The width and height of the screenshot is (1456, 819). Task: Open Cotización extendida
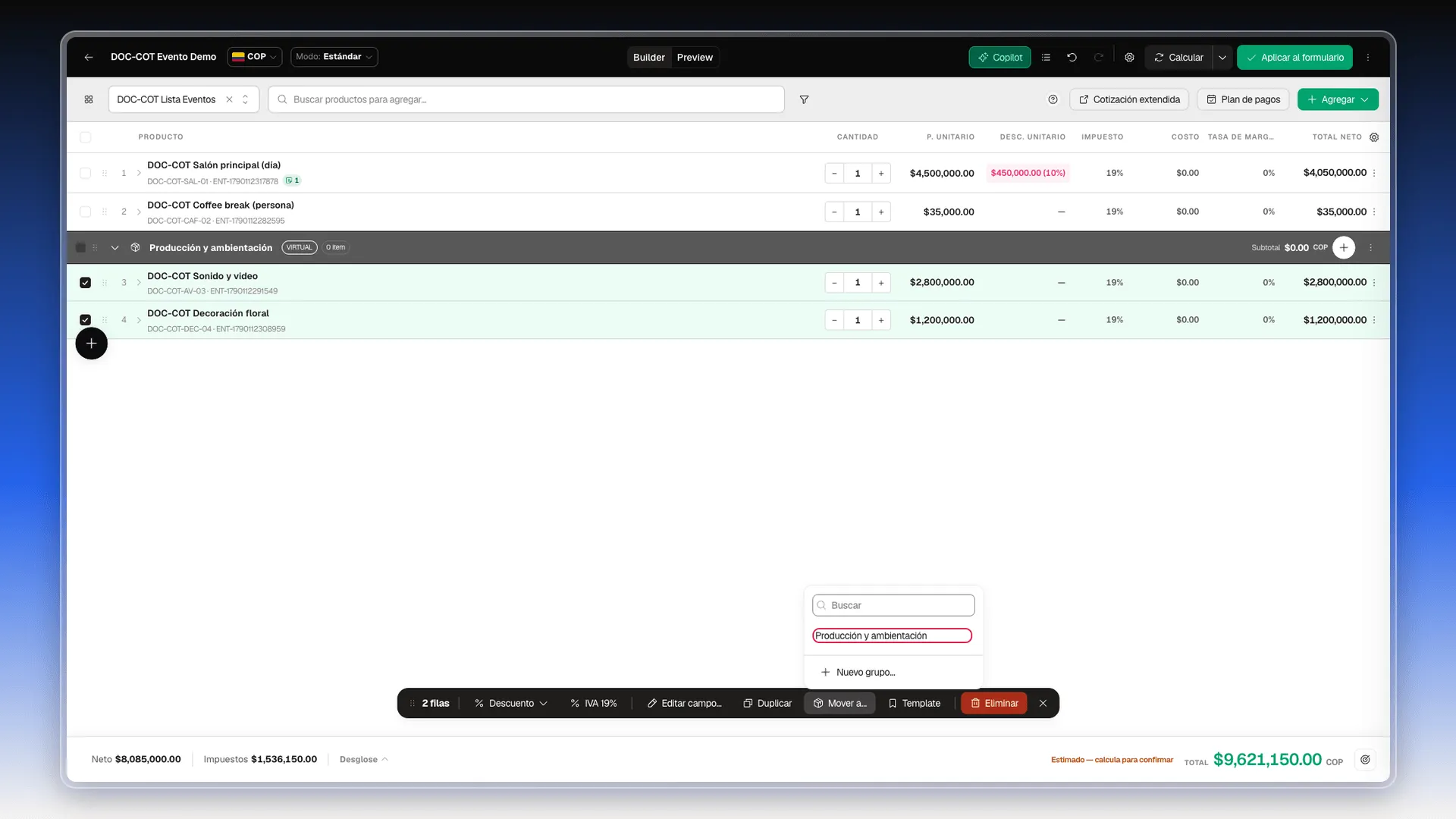1129,99
